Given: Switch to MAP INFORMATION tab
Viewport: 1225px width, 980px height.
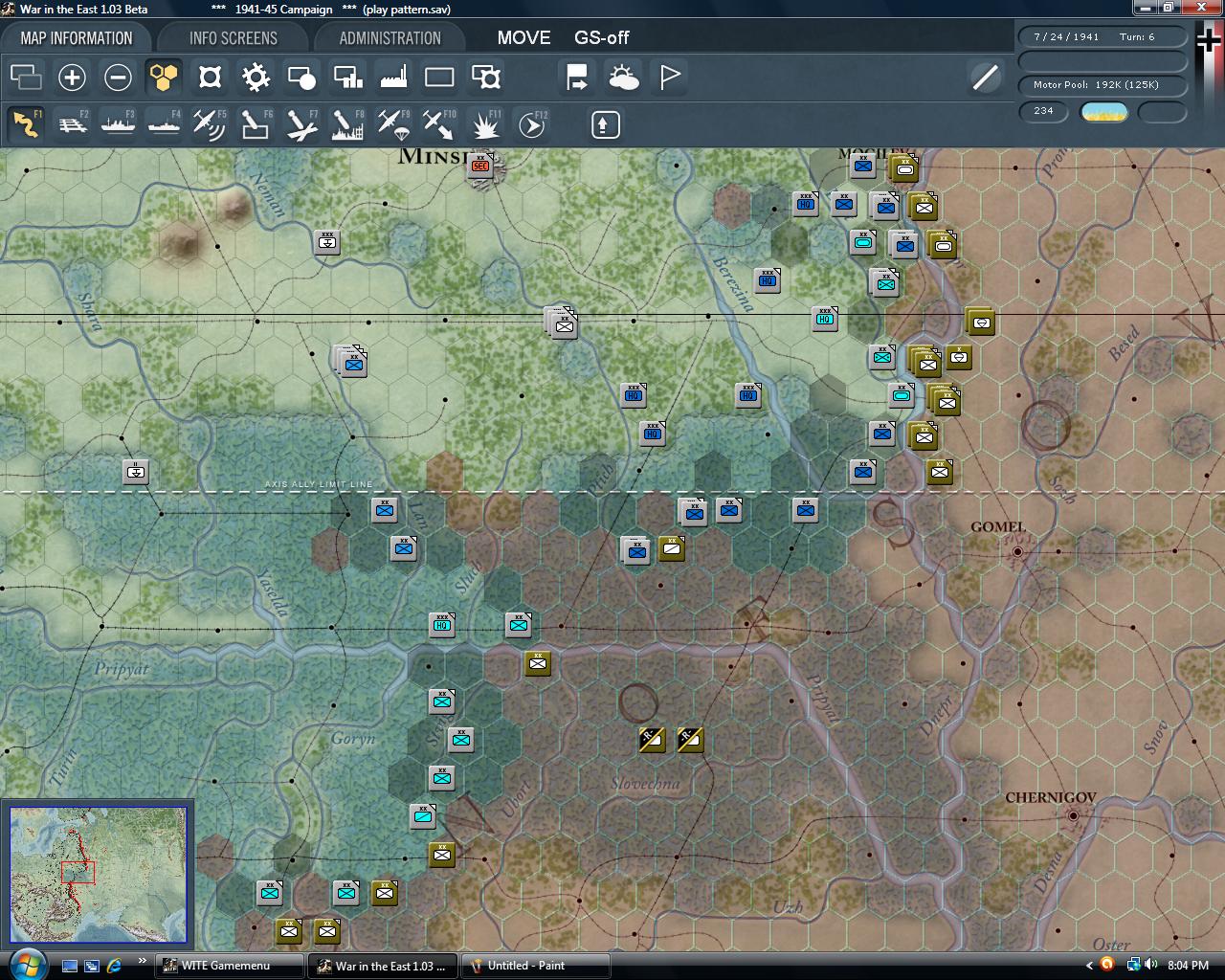Looking at the screenshot, I should tap(77, 38).
